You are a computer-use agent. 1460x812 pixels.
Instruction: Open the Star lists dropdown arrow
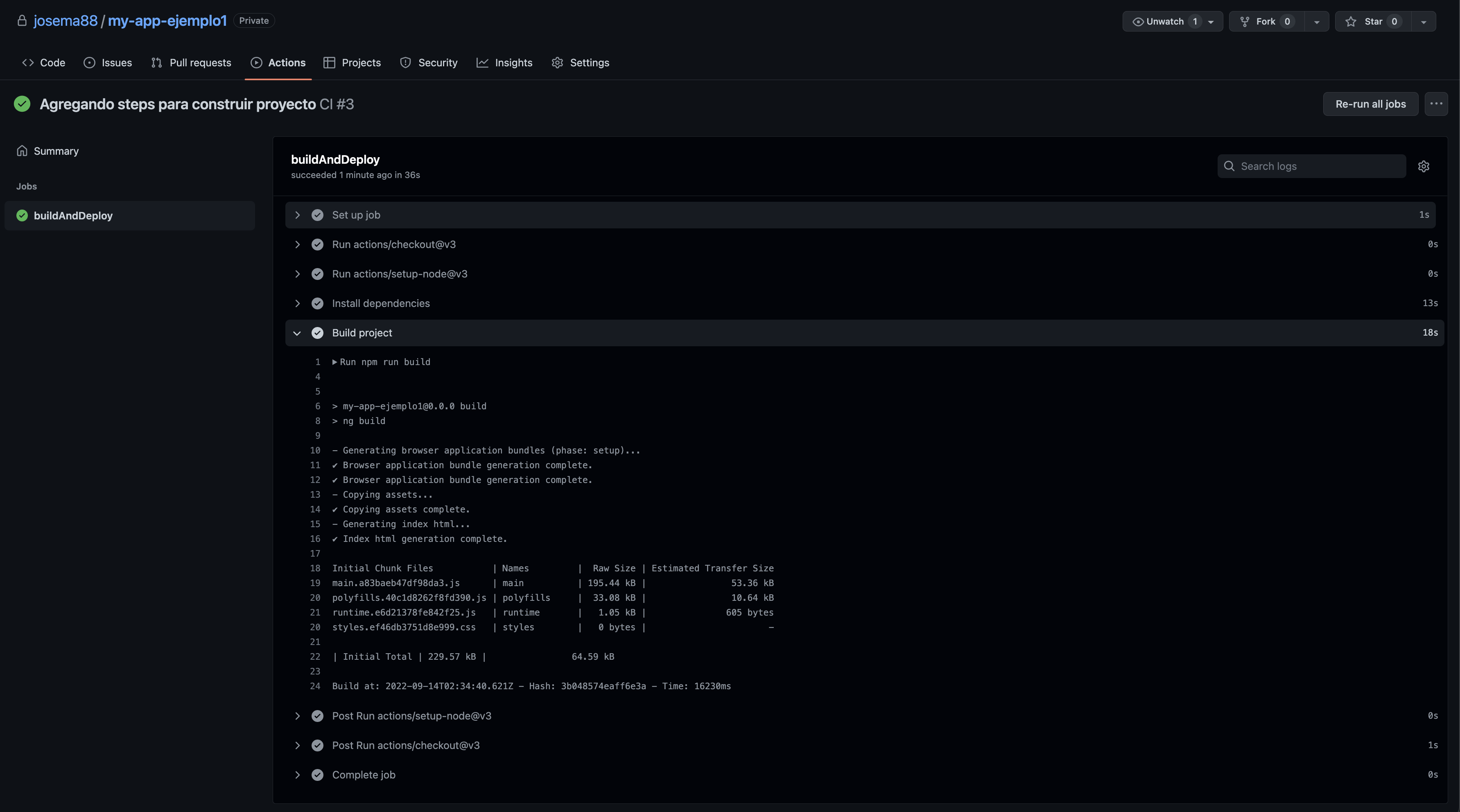coord(1423,22)
